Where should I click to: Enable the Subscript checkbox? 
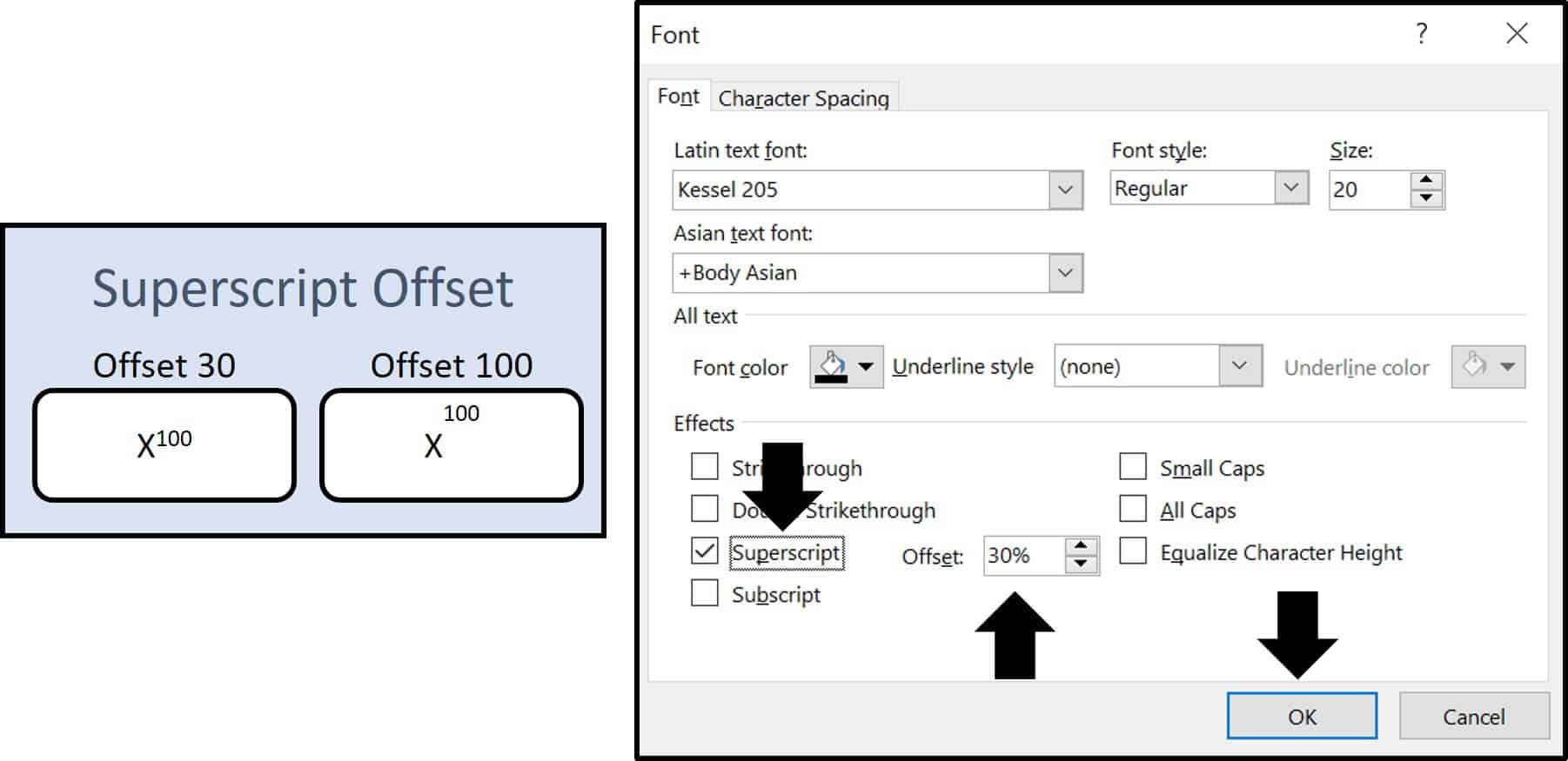pyautogui.click(x=704, y=593)
